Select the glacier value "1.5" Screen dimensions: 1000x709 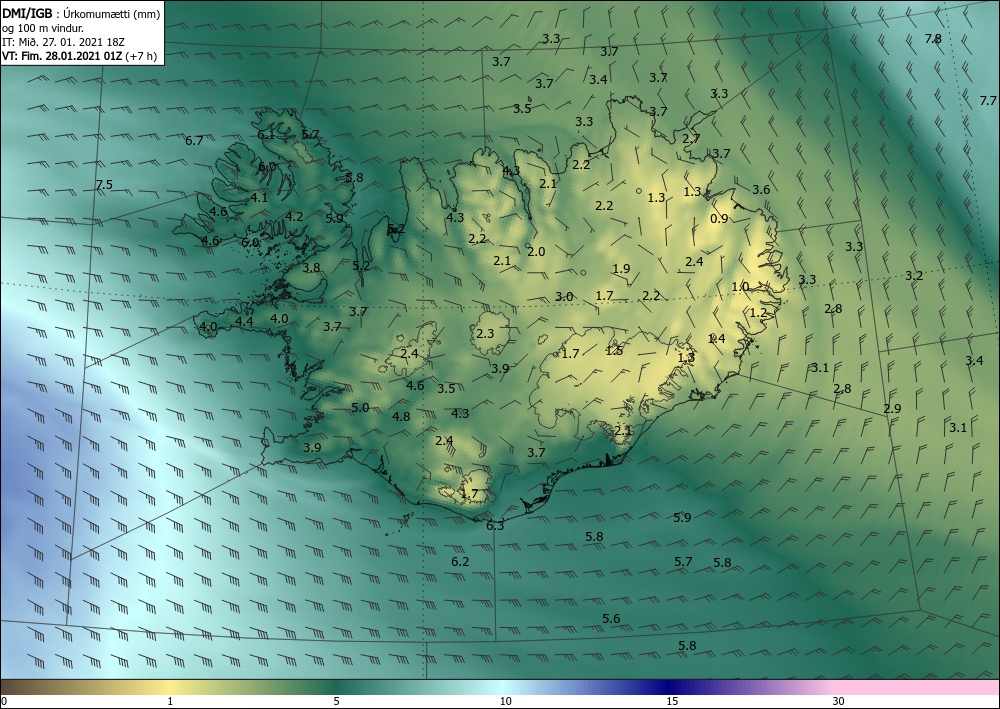(x=614, y=351)
